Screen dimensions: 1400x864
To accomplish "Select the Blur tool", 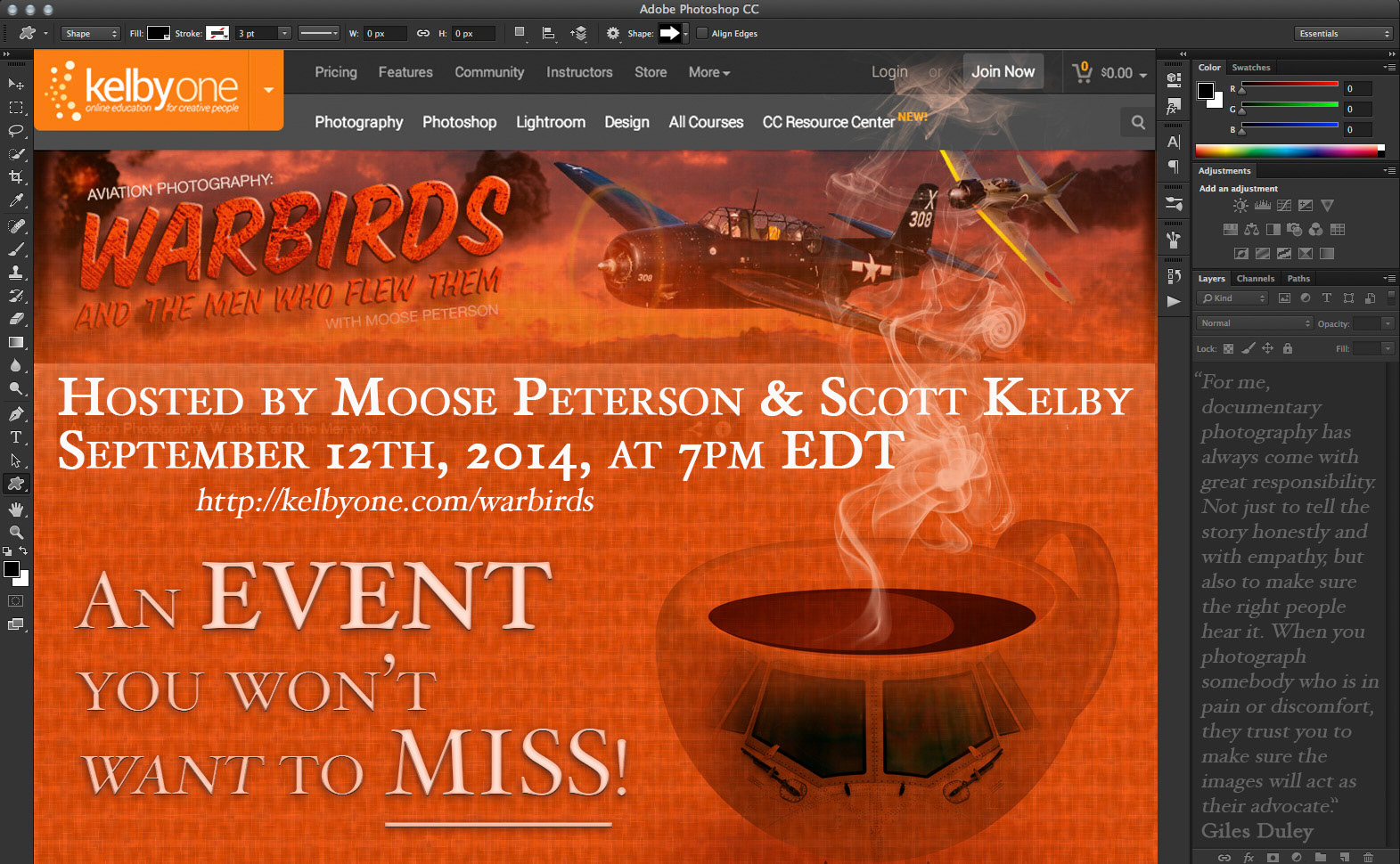I will pyautogui.click(x=16, y=365).
